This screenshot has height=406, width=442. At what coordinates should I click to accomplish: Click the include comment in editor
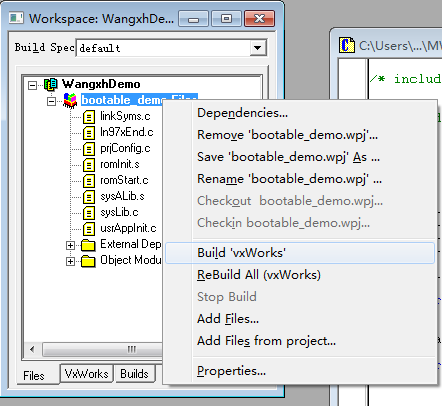[405, 79]
